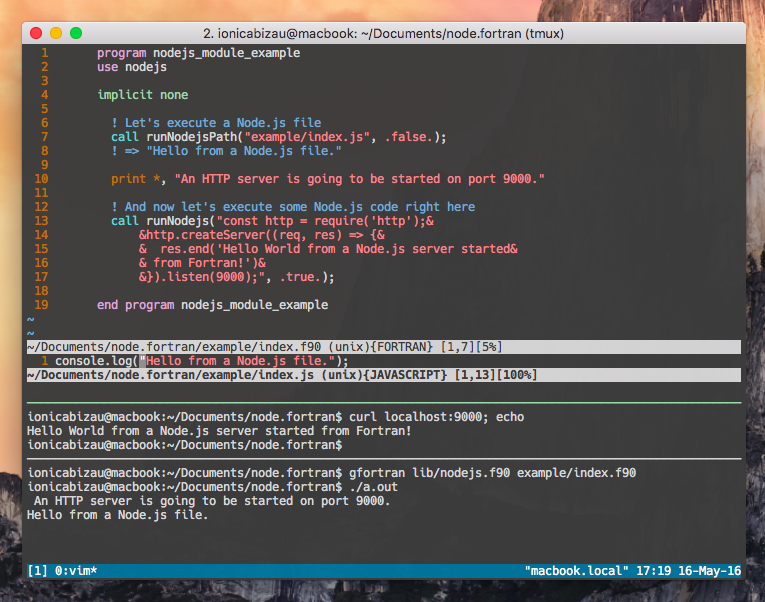Click output 'Hello World from a Node.js server started from Fortran!'

click(219, 431)
